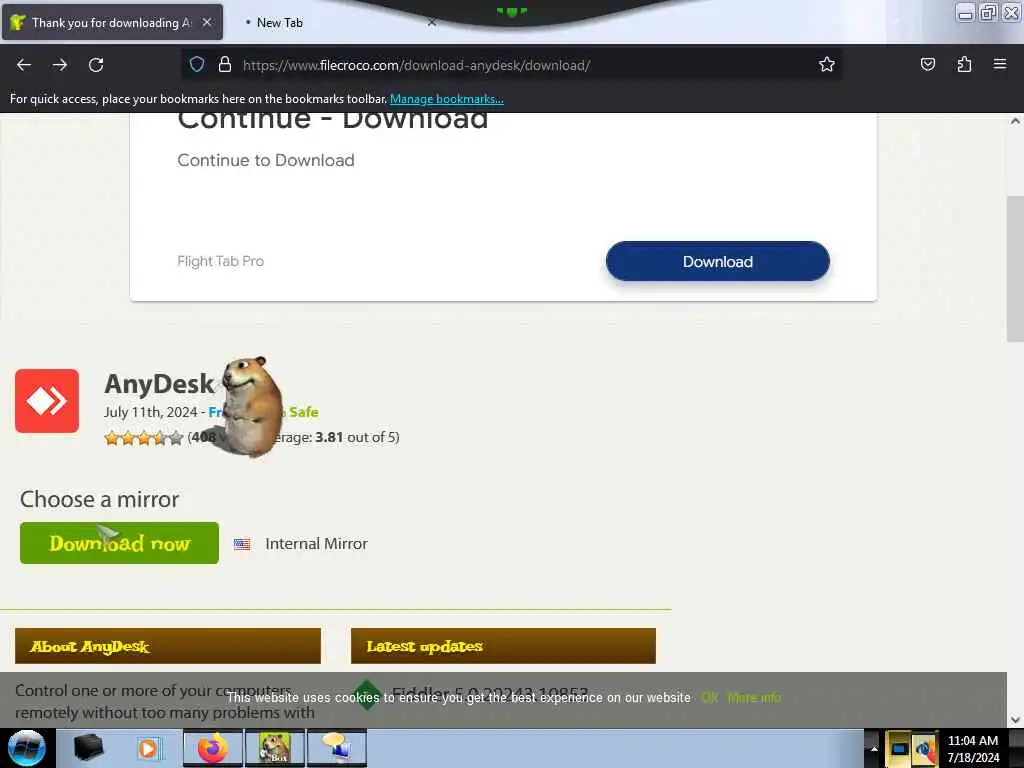Click the monitor system tray icon
1024x768 pixels.
coord(899,748)
